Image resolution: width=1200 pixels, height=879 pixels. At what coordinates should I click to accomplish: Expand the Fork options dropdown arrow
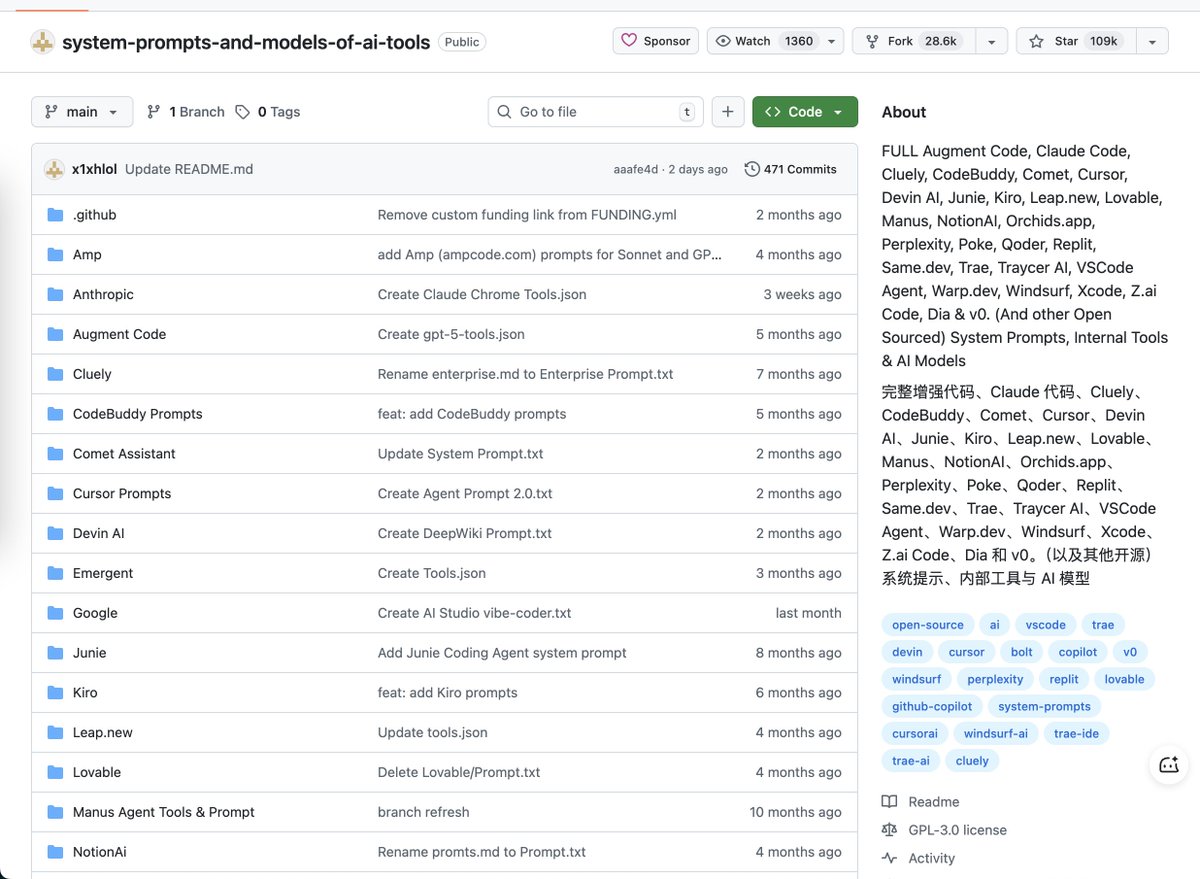tap(991, 41)
